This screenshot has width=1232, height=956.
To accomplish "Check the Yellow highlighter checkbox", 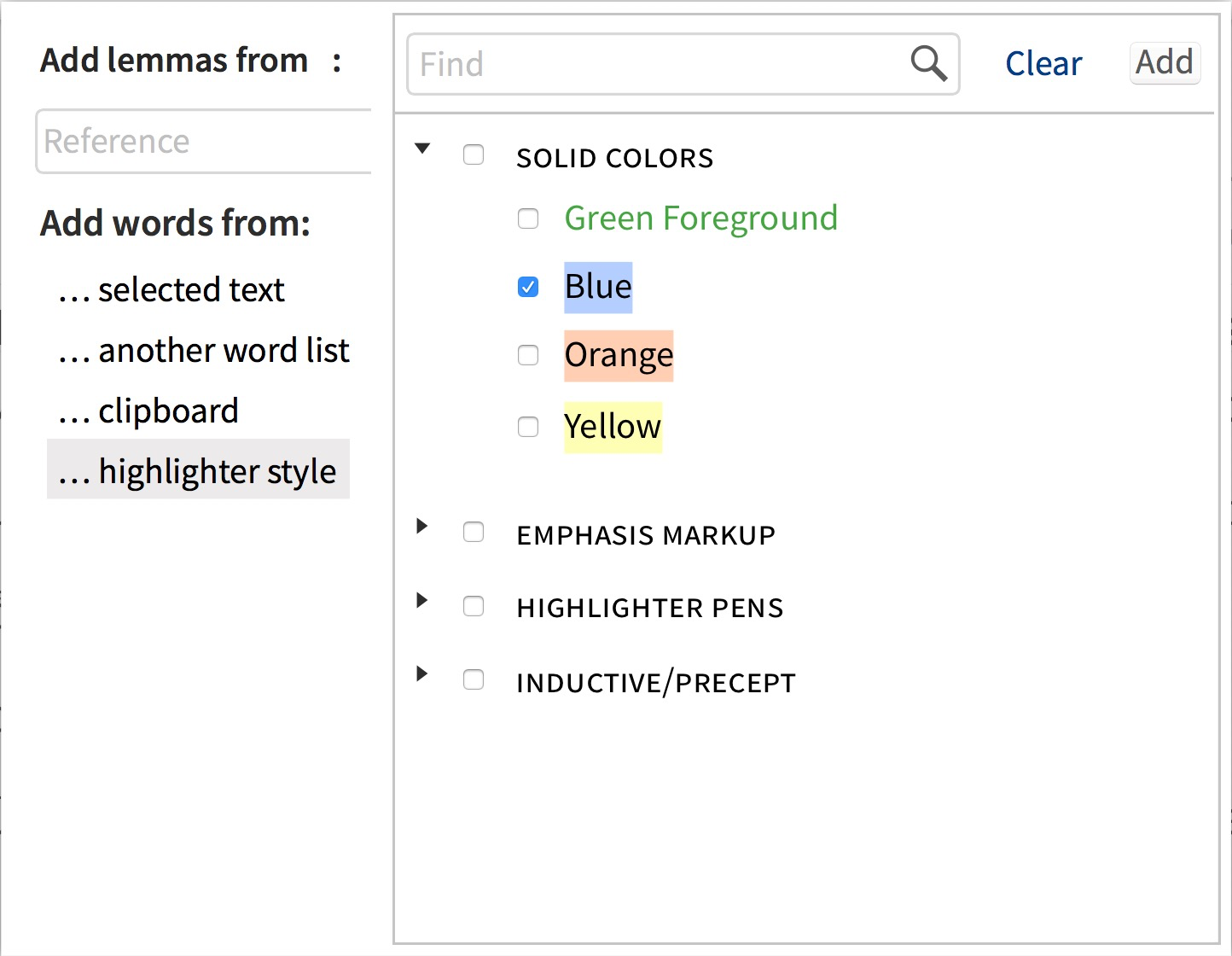I will (x=528, y=426).
